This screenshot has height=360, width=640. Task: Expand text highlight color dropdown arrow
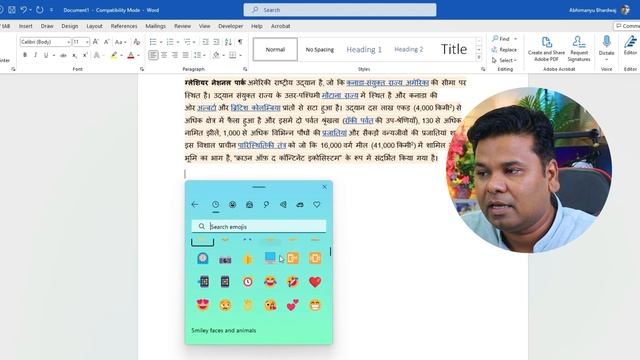122,55
